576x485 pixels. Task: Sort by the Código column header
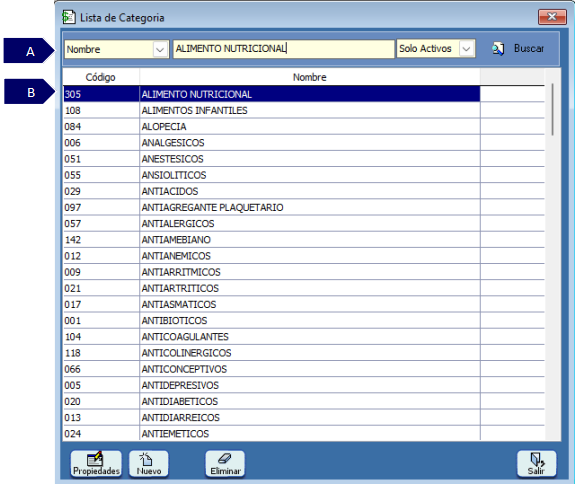pyautogui.click(x=101, y=77)
